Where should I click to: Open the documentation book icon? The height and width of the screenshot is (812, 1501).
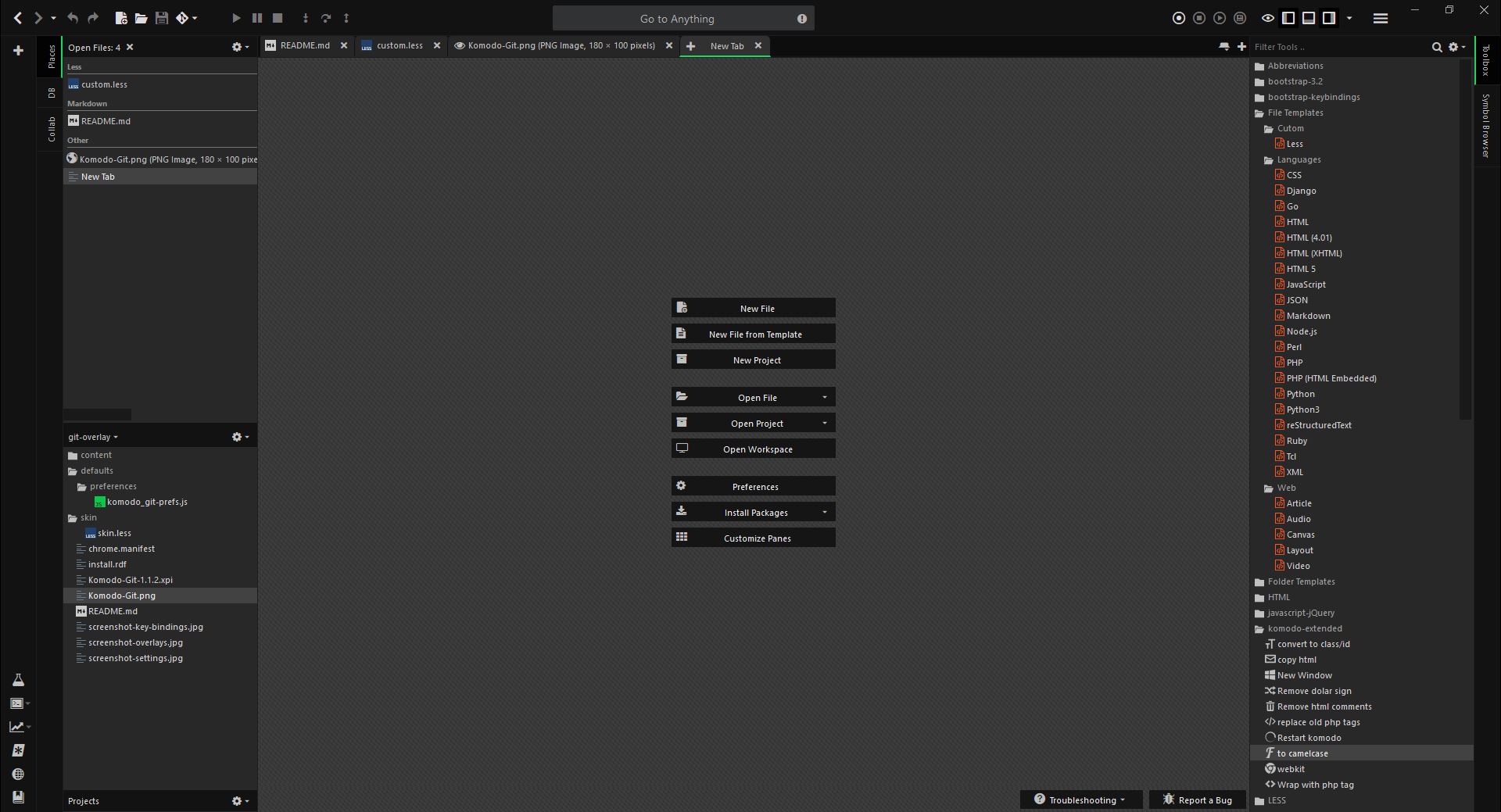point(18,797)
